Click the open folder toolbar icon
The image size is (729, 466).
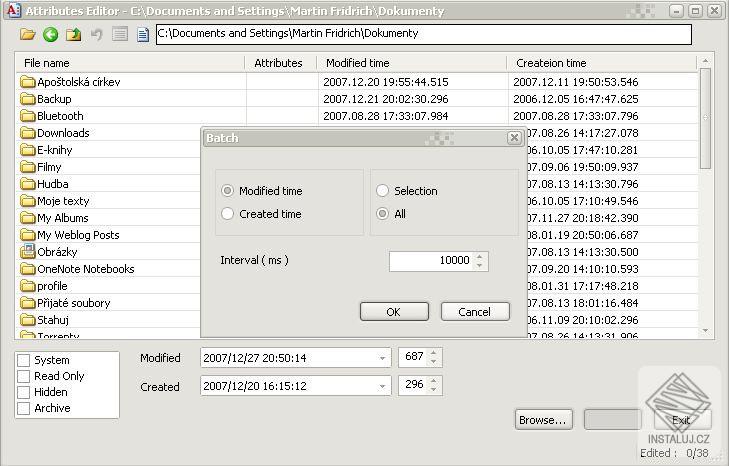pos(27,34)
